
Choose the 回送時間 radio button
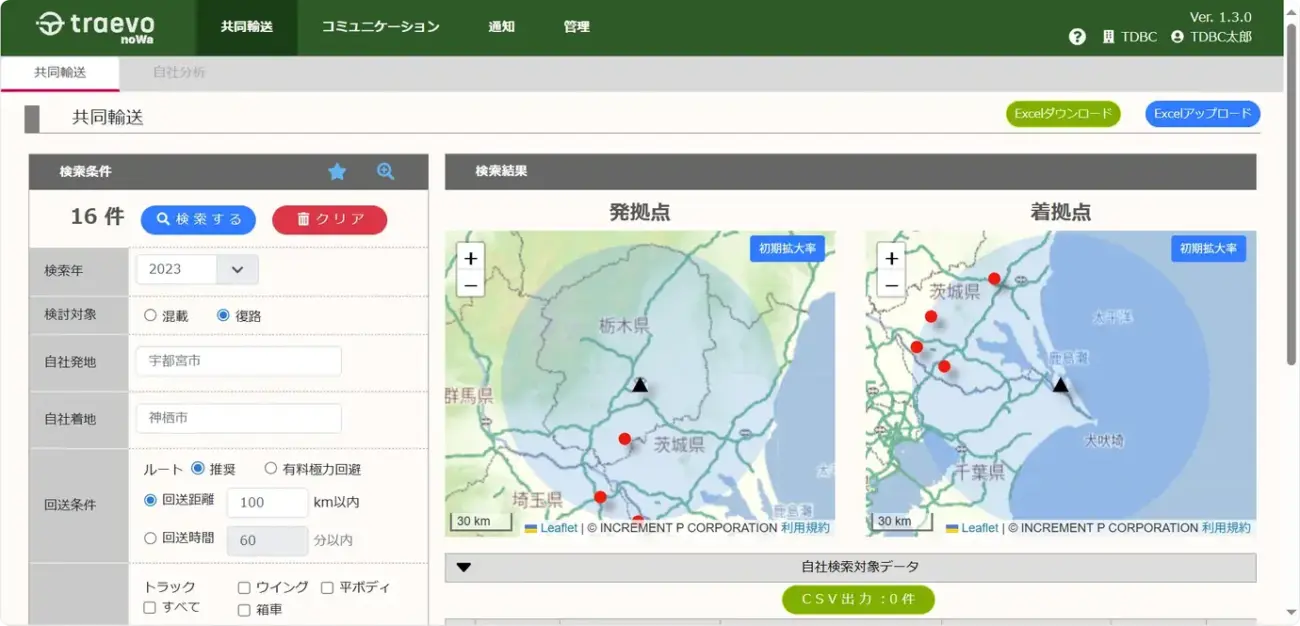151,538
